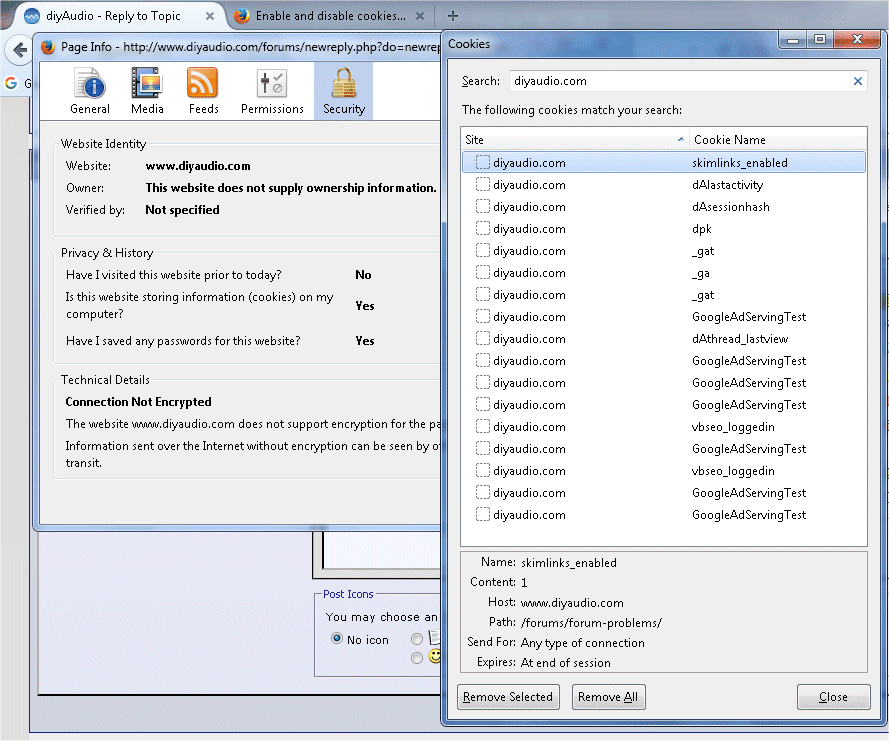The height and width of the screenshot is (741, 889).
Task: Select the dAsessionhash cookie row
Action: click(664, 207)
